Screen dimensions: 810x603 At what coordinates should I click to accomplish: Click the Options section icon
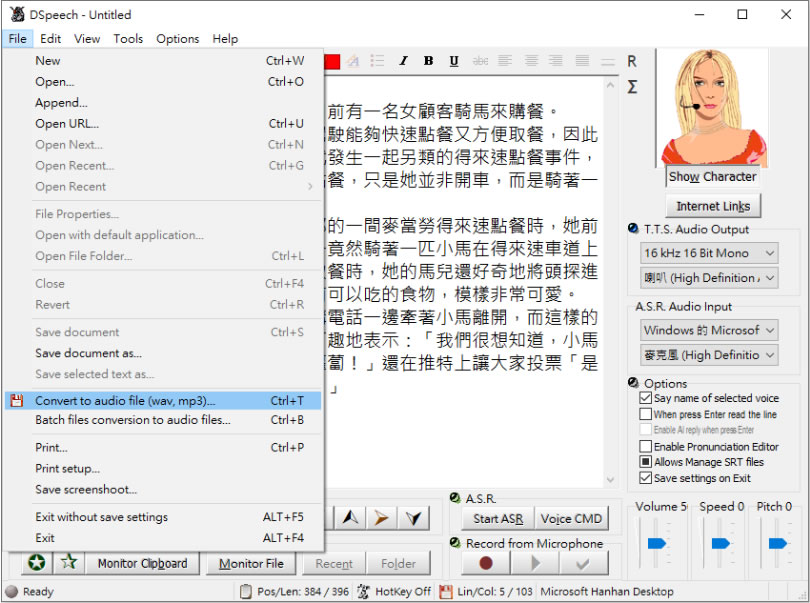633,383
